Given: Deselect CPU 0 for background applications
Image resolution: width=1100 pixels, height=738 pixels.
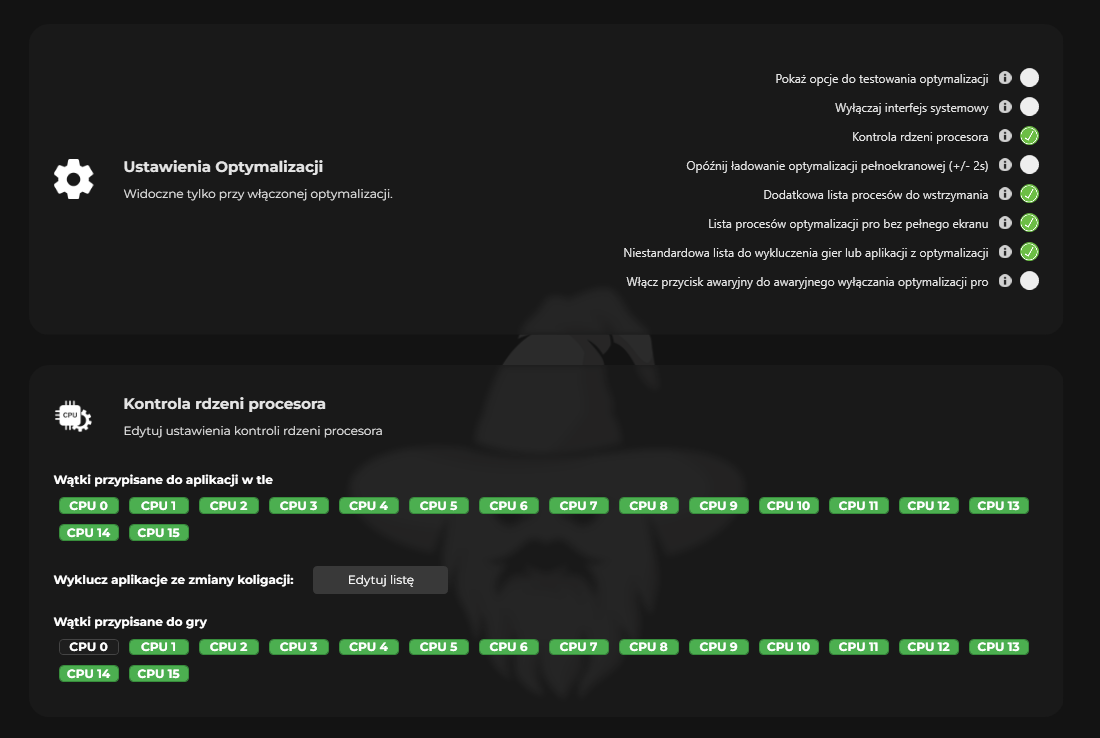Looking at the screenshot, I should coord(89,505).
